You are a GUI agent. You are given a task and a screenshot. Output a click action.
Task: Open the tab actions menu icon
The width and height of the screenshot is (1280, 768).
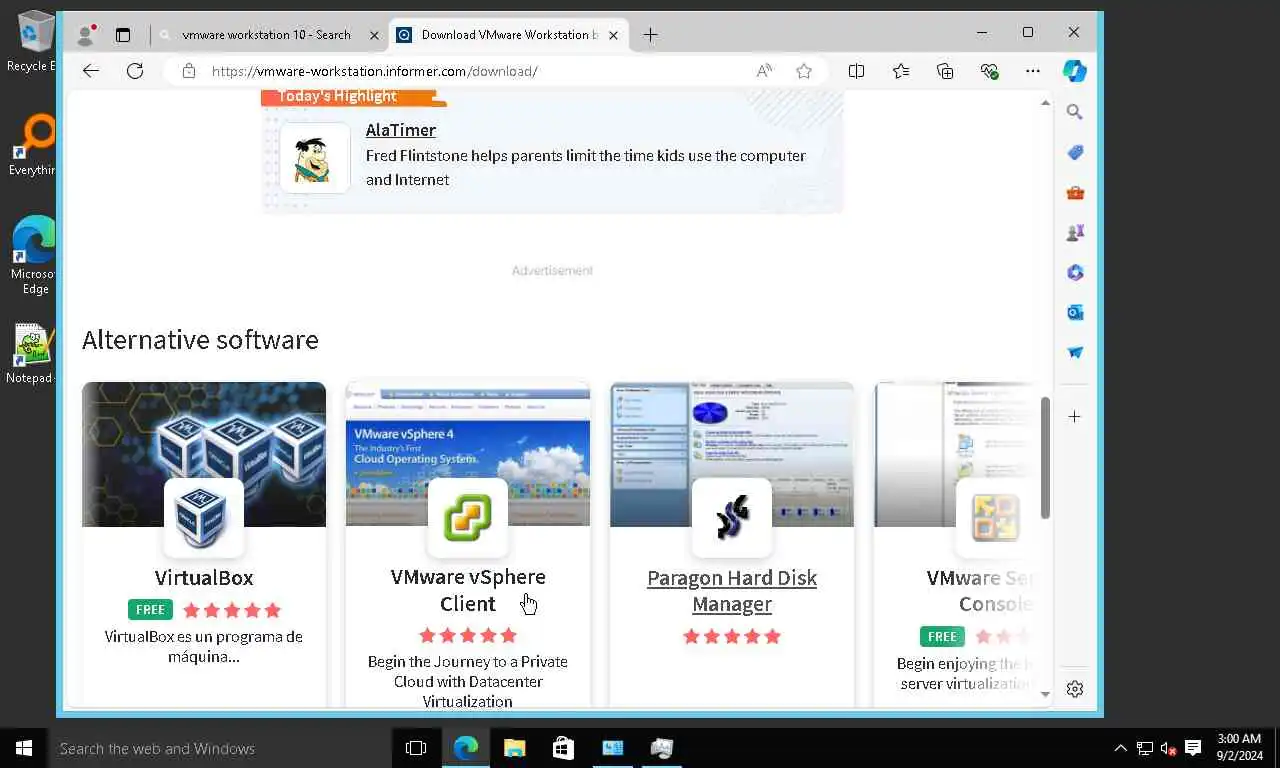tap(123, 35)
